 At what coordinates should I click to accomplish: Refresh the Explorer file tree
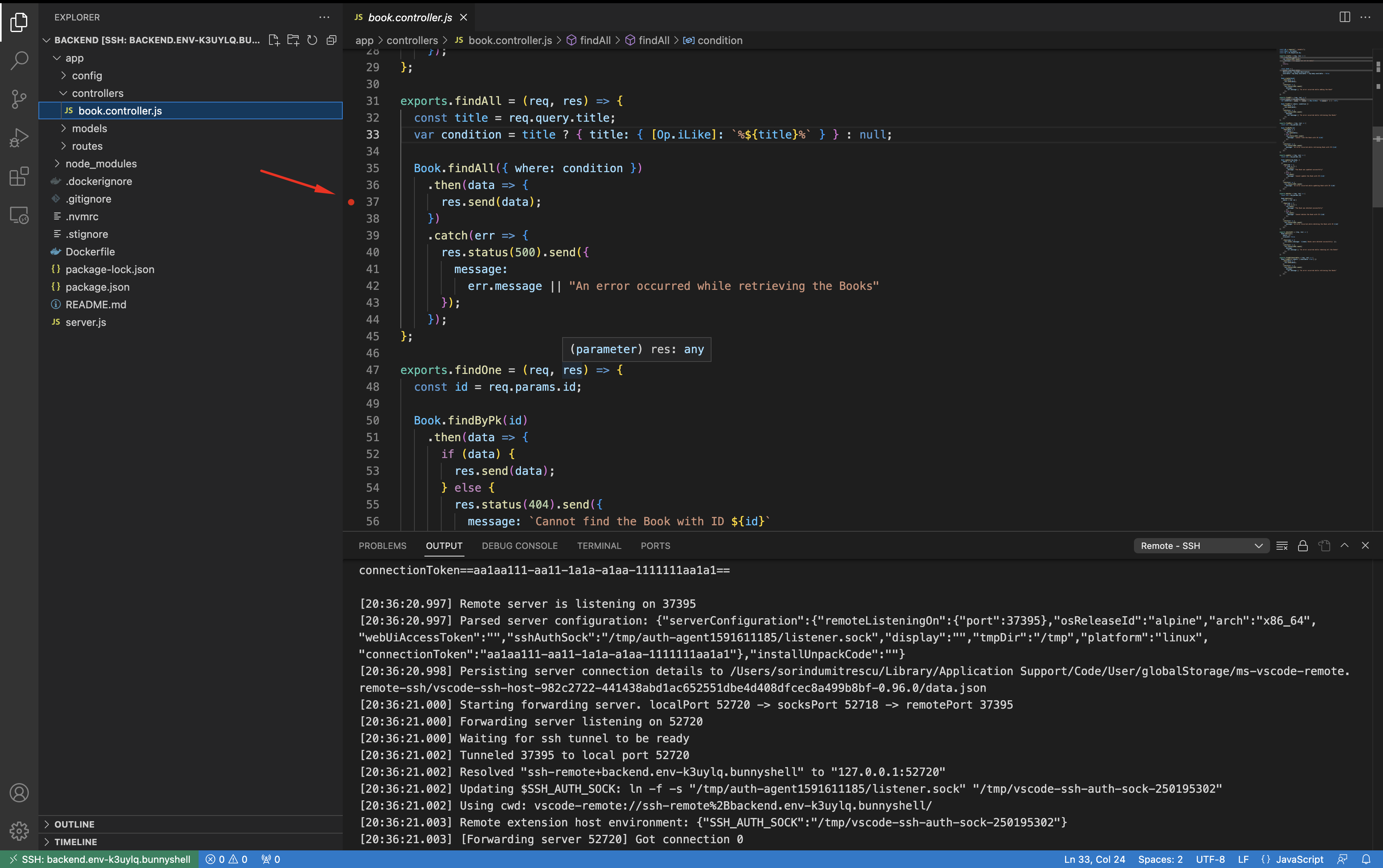[x=312, y=40]
